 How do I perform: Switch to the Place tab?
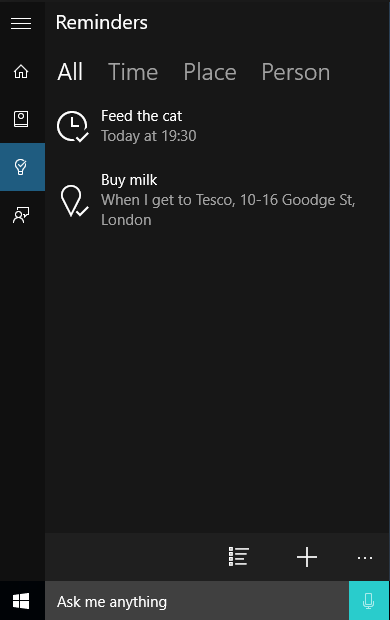tap(210, 72)
